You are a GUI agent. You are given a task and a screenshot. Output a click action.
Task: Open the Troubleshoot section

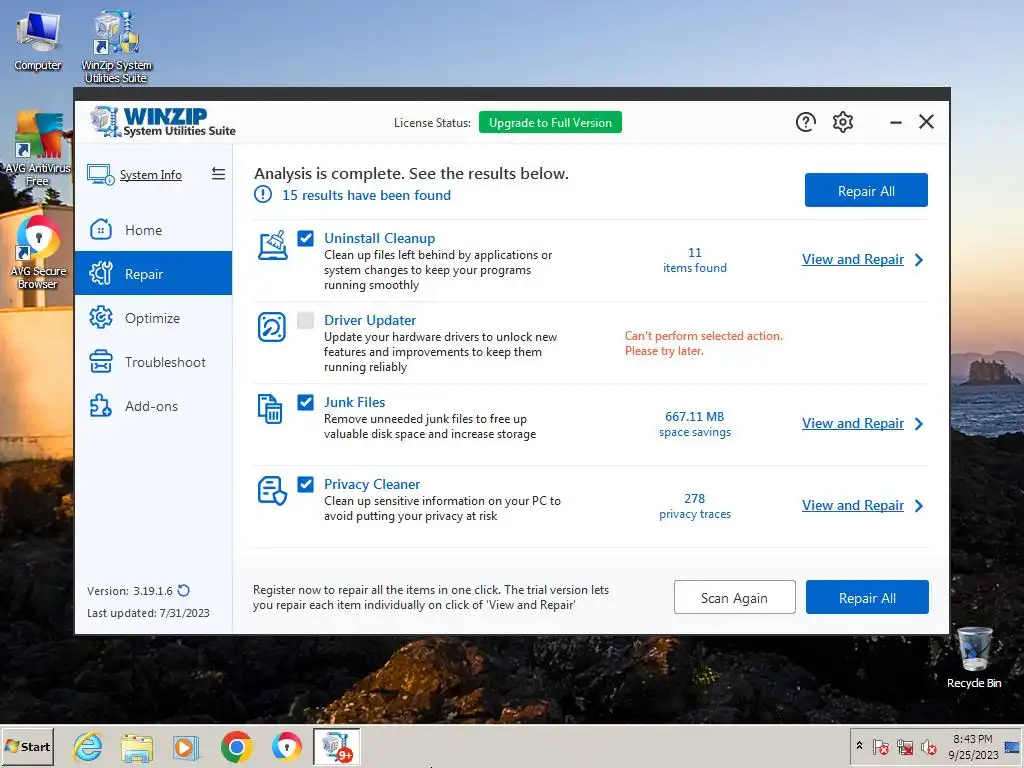[x=153, y=362]
